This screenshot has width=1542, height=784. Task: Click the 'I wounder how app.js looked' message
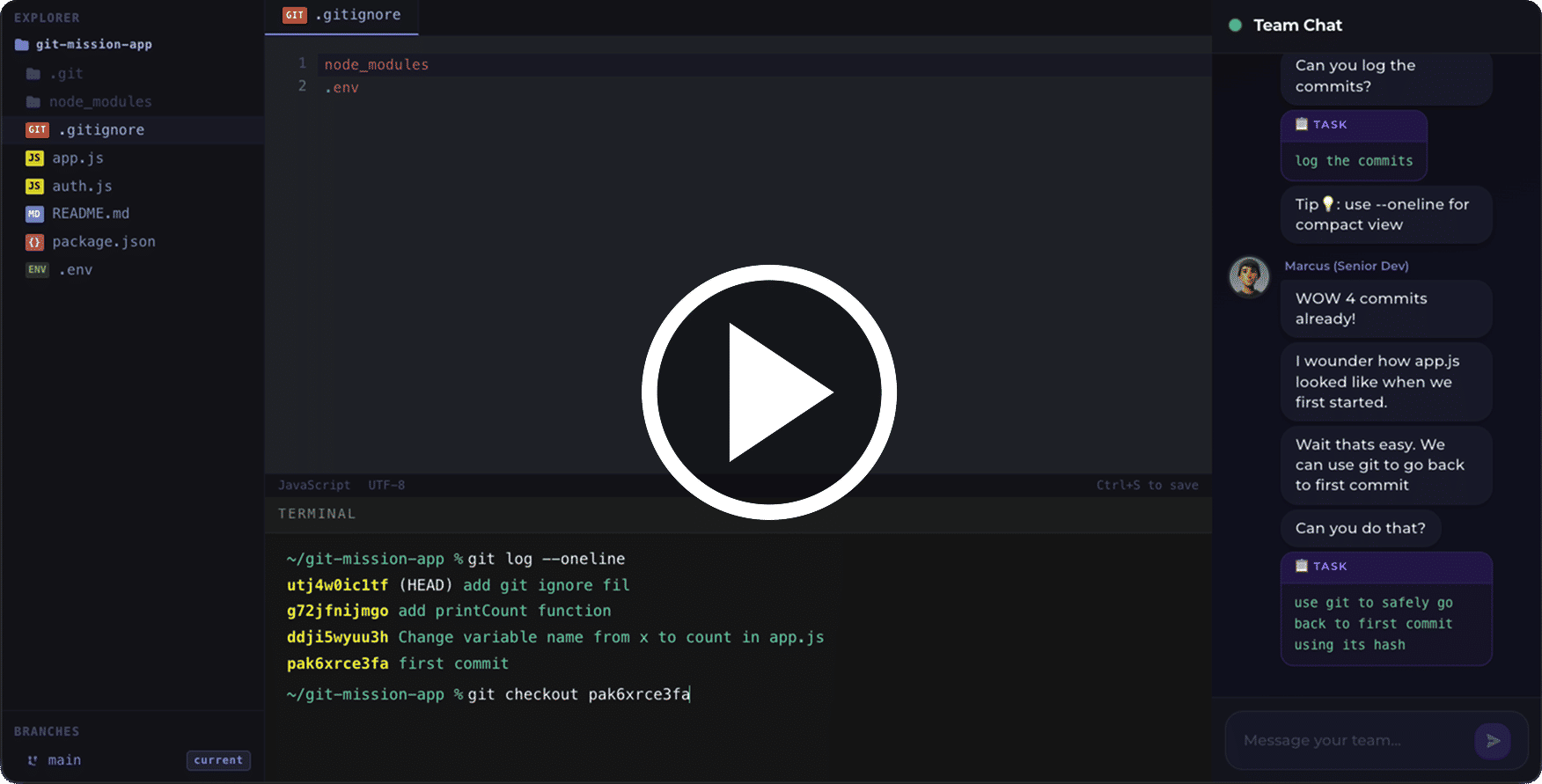[1386, 382]
